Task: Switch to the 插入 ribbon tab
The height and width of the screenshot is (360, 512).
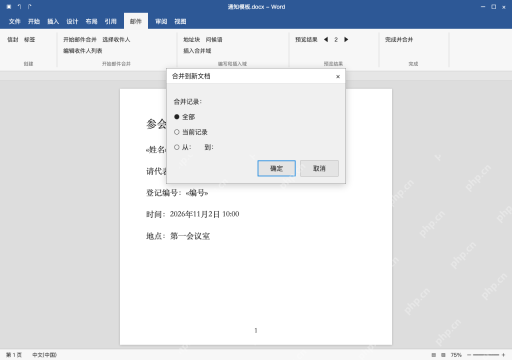Action: 53,22
